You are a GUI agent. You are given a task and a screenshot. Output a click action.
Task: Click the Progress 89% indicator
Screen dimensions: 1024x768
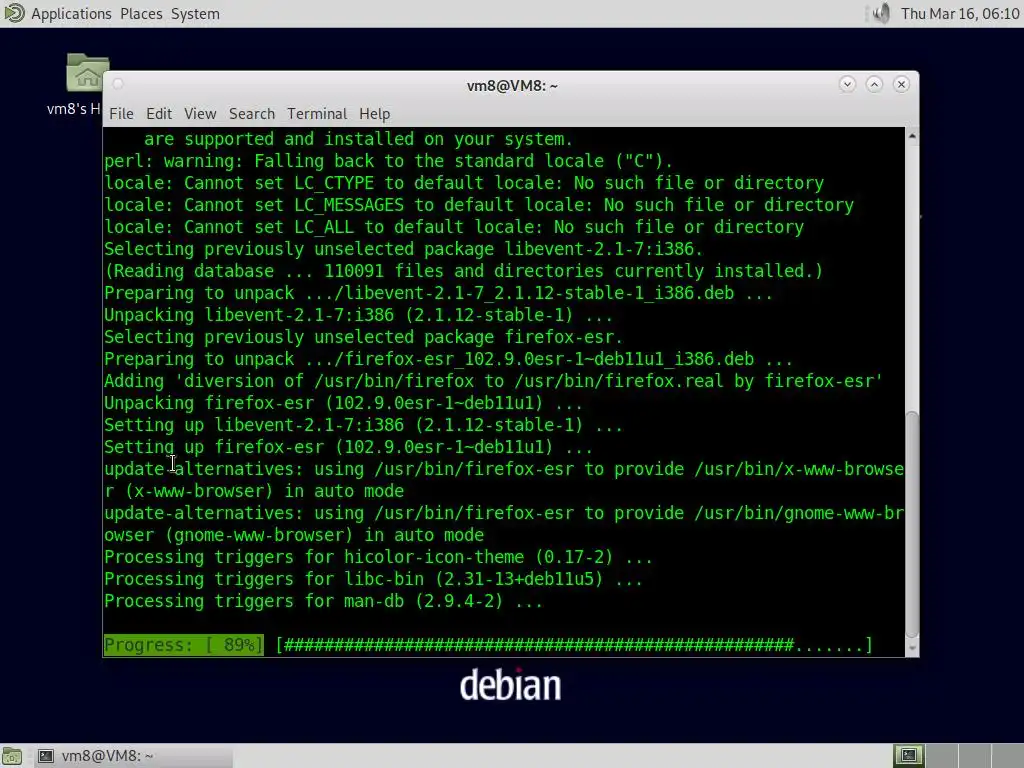coord(184,645)
